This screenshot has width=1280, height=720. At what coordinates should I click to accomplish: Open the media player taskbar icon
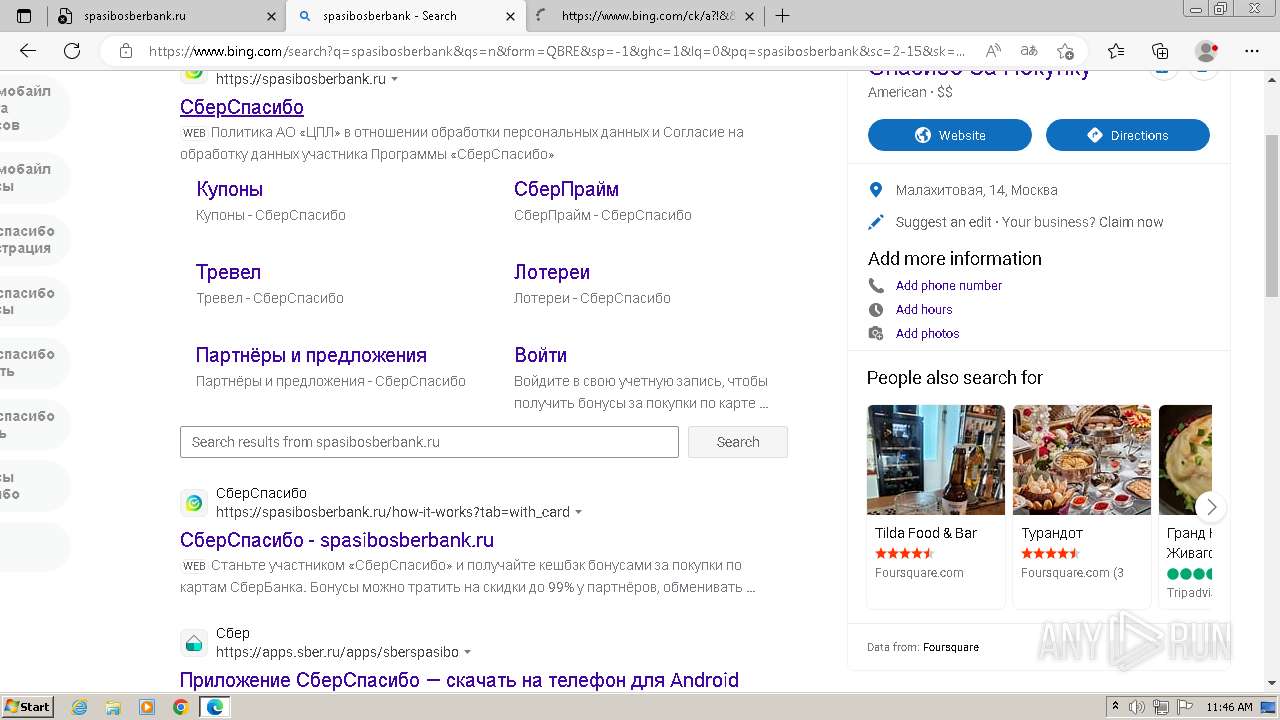(x=147, y=707)
